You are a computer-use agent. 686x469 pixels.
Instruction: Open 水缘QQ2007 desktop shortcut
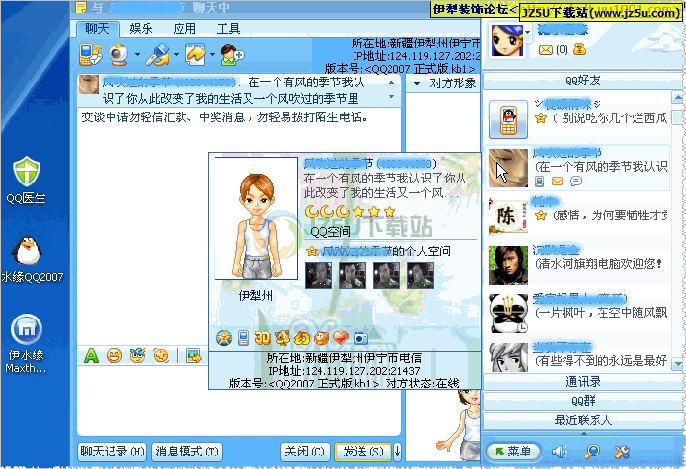32,259
